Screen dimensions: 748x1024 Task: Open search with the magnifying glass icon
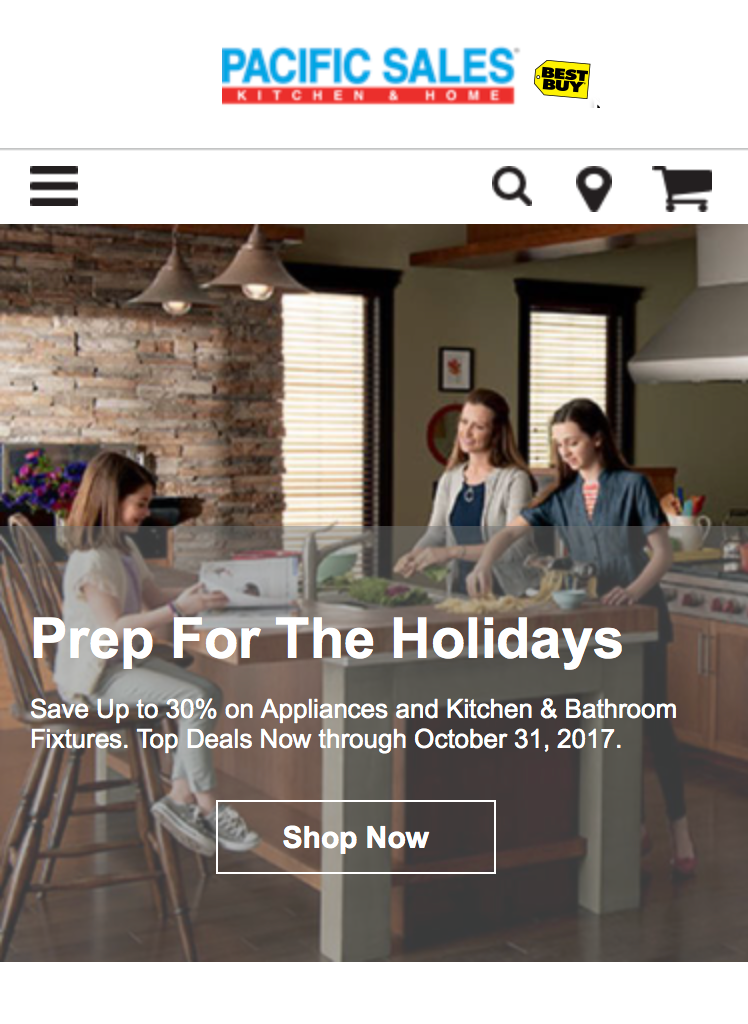(x=512, y=187)
